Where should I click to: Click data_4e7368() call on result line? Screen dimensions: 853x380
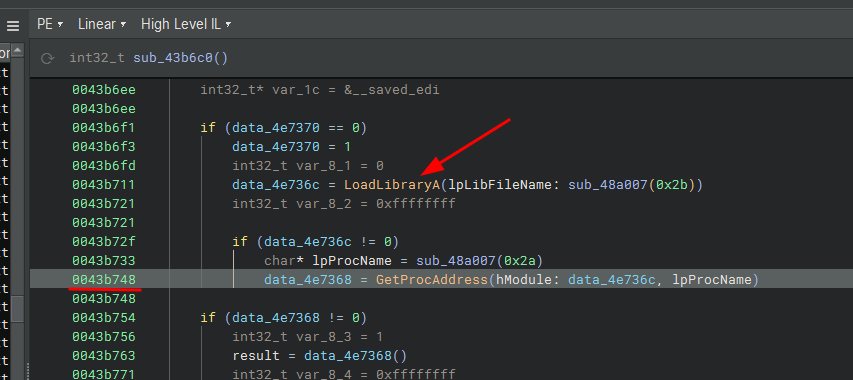pyautogui.click(x=355, y=356)
